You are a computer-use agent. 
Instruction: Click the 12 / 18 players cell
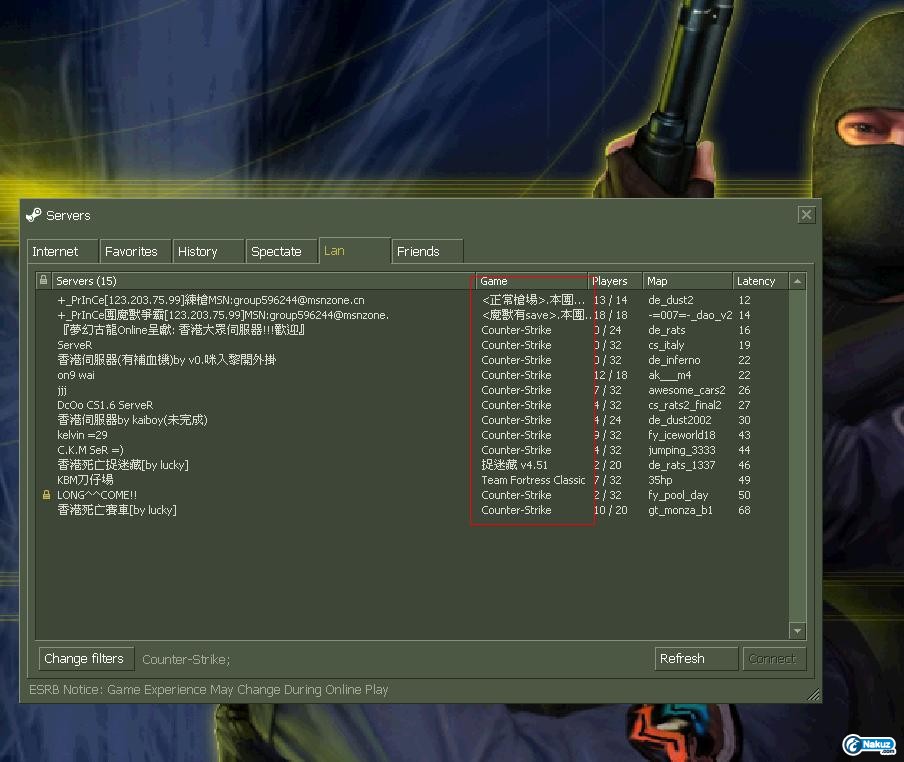pos(611,375)
